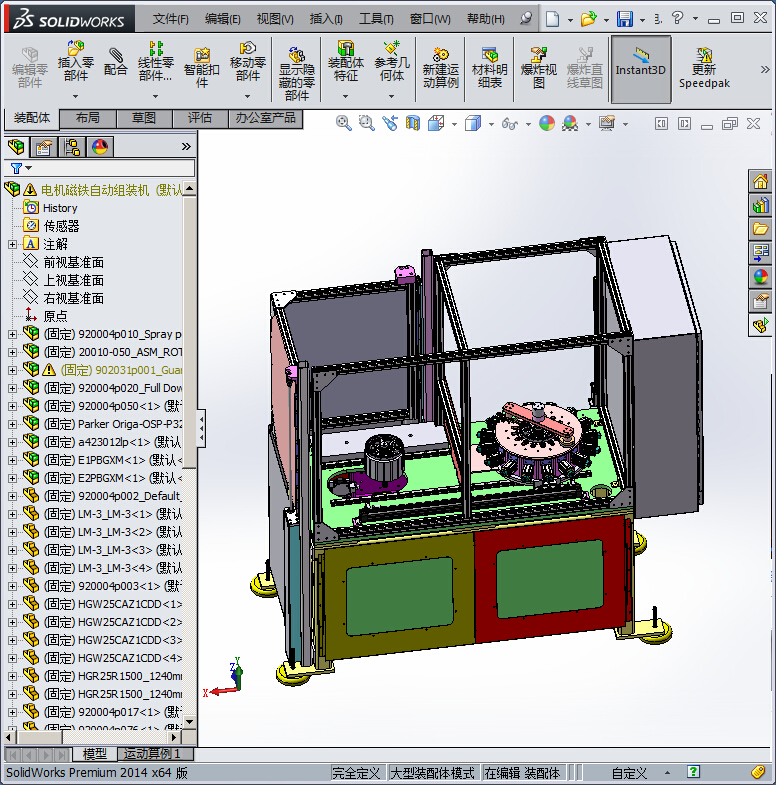Open File Explorer folder icon in task pane
Screen dimensions: 776x785
click(x=760, y=229)
